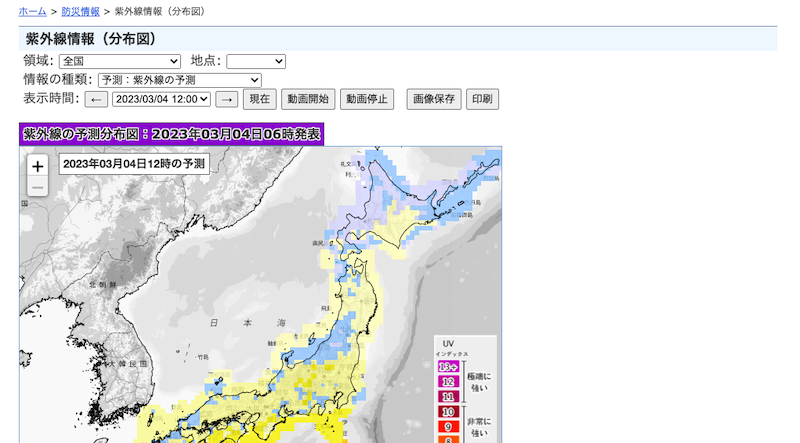Open the 表示時間 date-time selector

161,99
